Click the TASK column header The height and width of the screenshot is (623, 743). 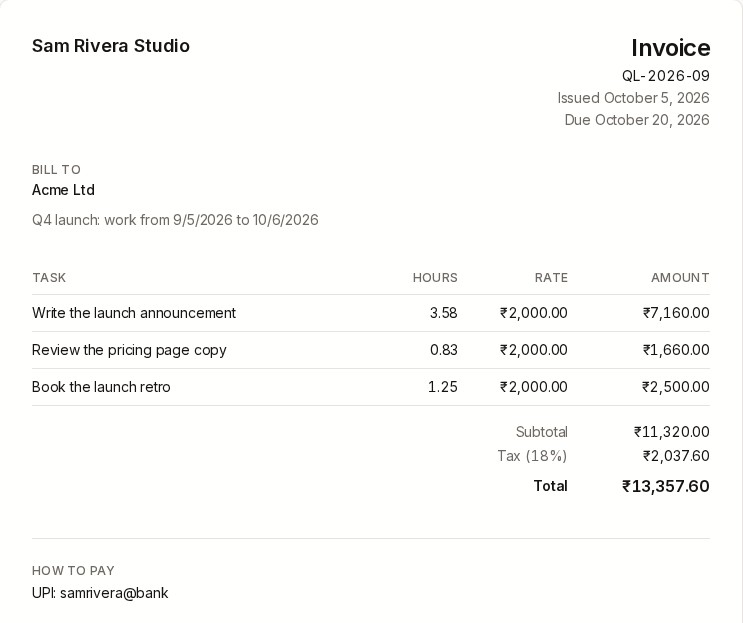[49, 278]
